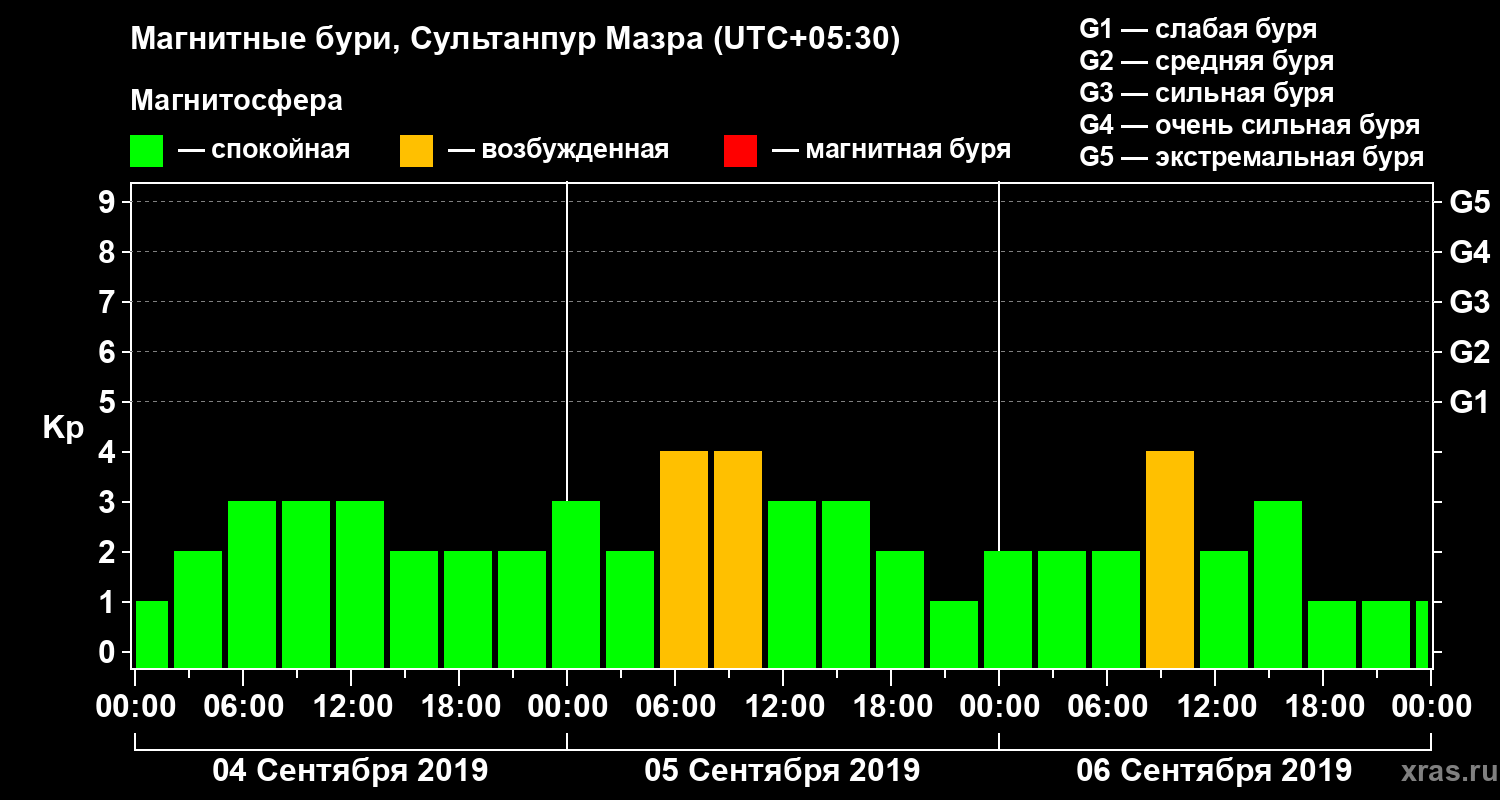Viewport: 1500px width, 800px height.
Task: Click the narrow first green bar starting 04 Сентября
Action: point(152,634)
